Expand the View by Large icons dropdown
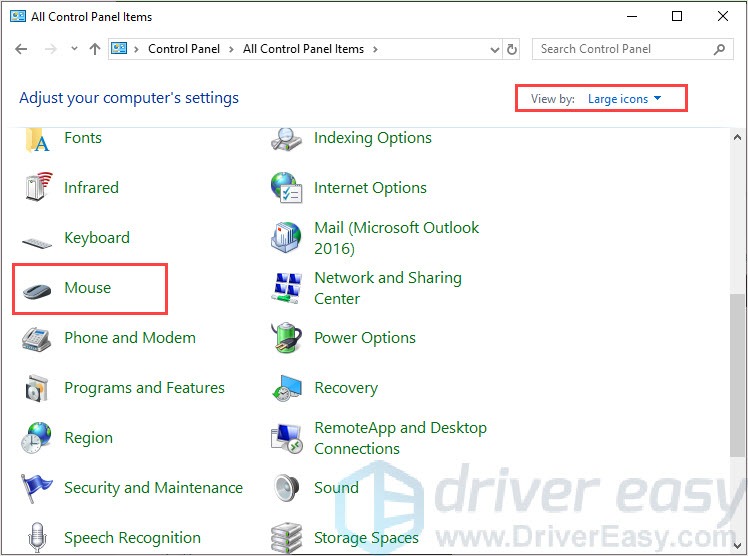Image resolution: width=748 pixels, height=556 pixels. tap(625, 99)
